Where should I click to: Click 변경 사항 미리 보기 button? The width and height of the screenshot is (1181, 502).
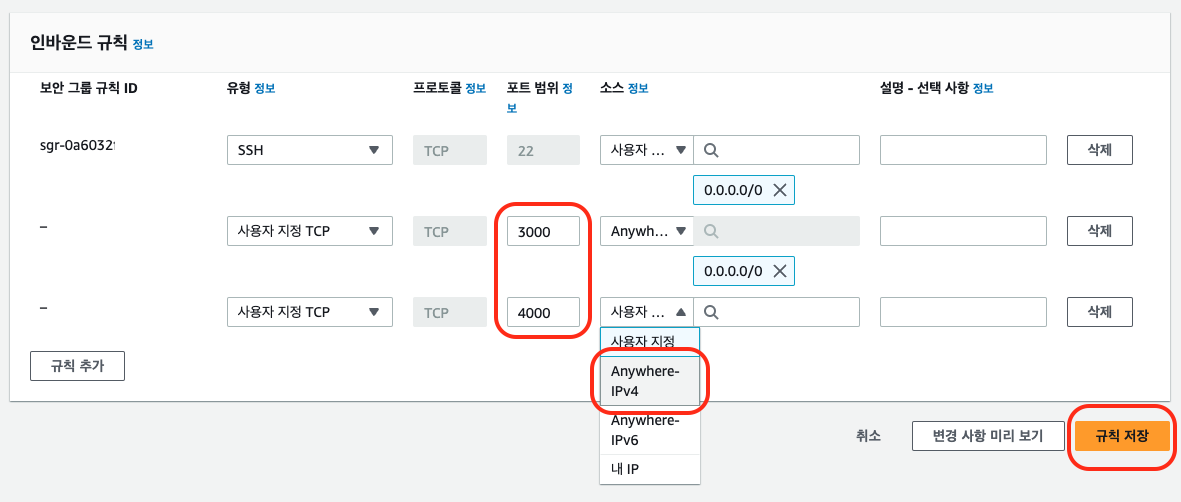pyautogui.click(x=987, y=435)
